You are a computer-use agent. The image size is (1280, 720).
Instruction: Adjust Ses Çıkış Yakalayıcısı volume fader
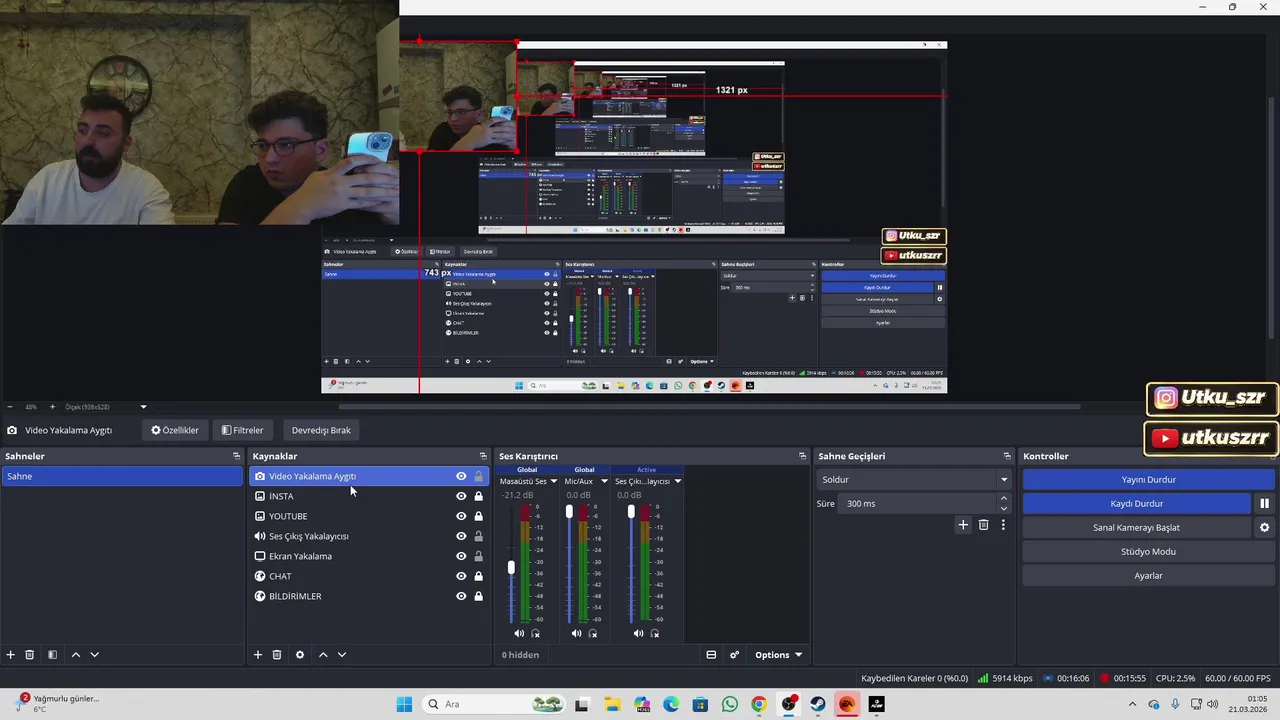[x=631, y=512]
